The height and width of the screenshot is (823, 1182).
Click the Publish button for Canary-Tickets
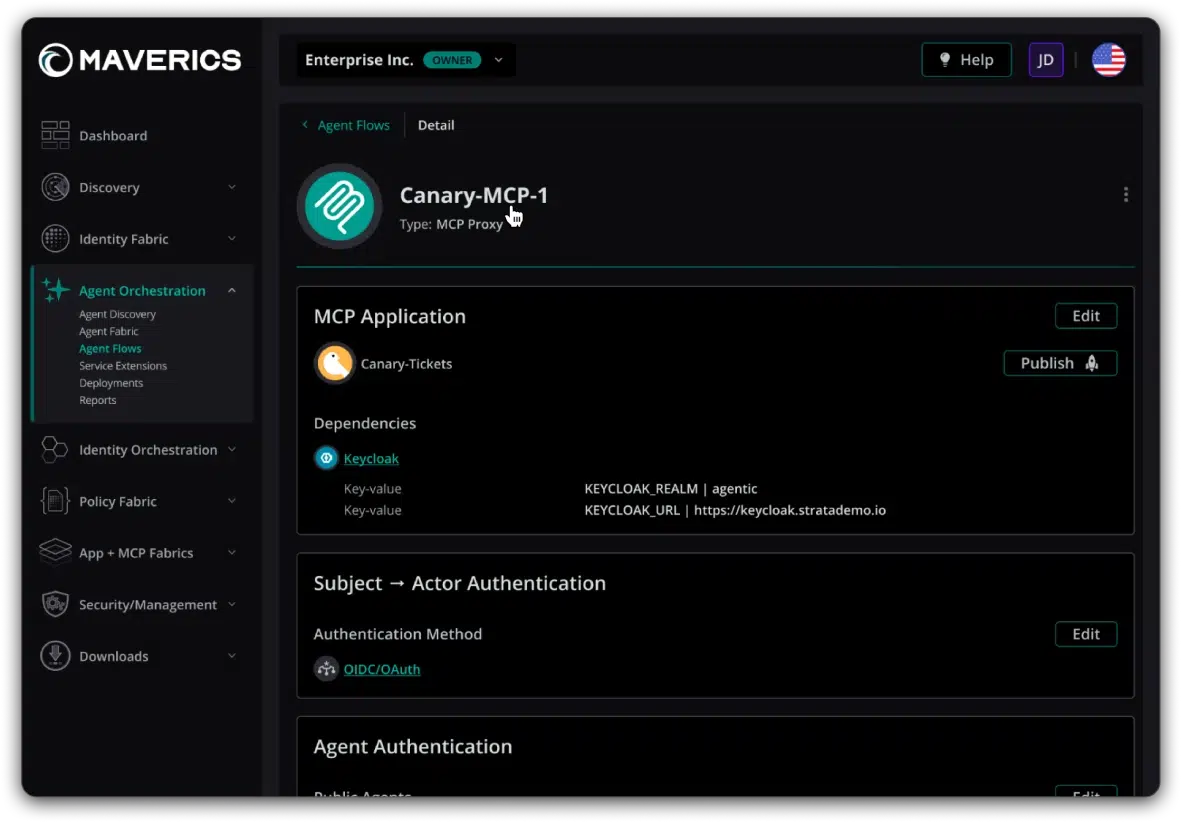(x=1059, y=363)
